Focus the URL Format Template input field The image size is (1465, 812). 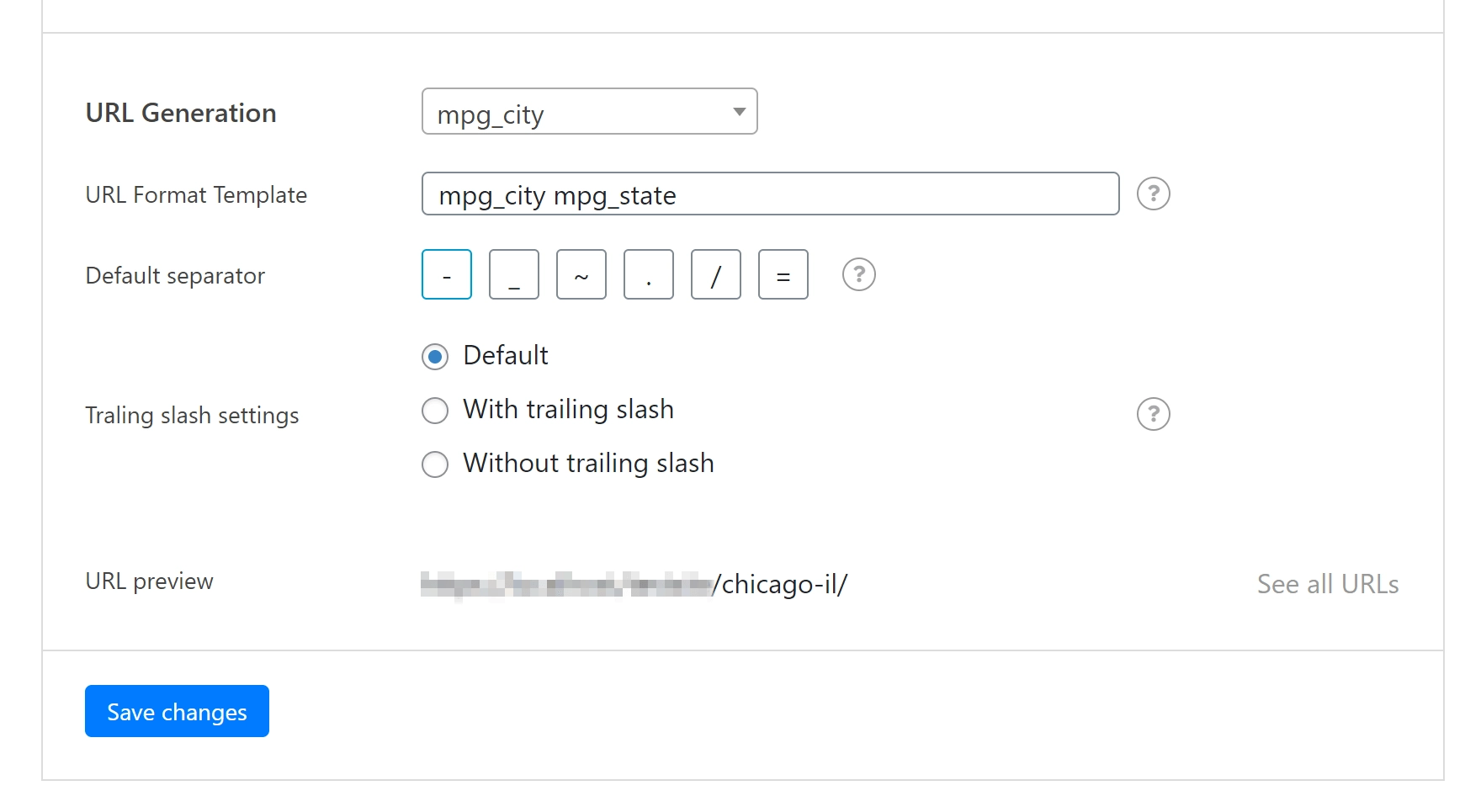pos(770,194)
